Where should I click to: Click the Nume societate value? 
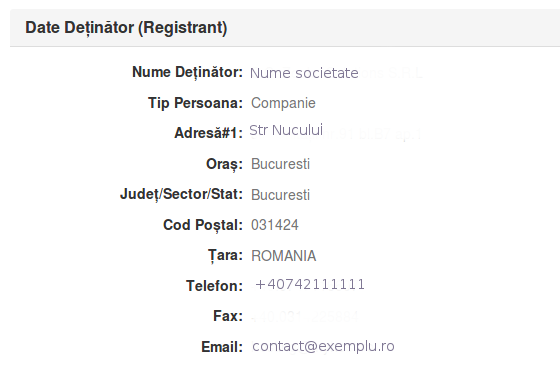pos(304,73)
